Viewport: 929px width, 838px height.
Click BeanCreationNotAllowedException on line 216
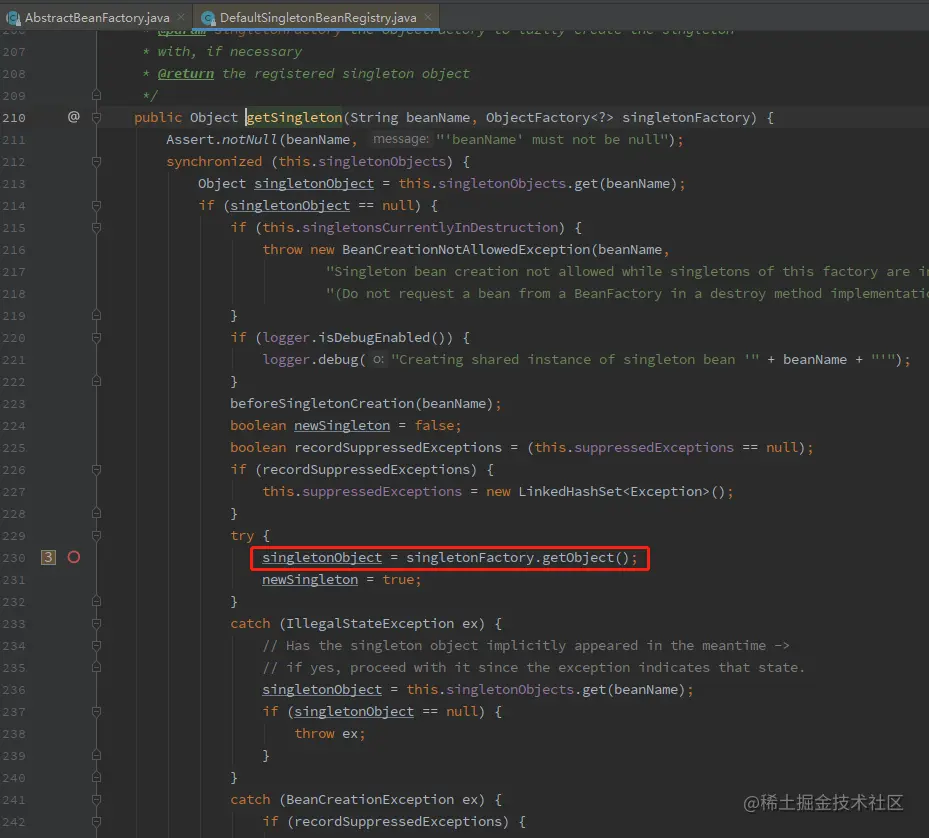pyautogui.click(x=466, y=250)
